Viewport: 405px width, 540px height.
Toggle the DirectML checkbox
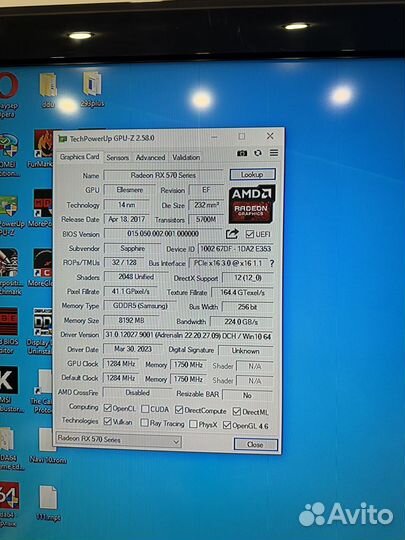(237, 411)
